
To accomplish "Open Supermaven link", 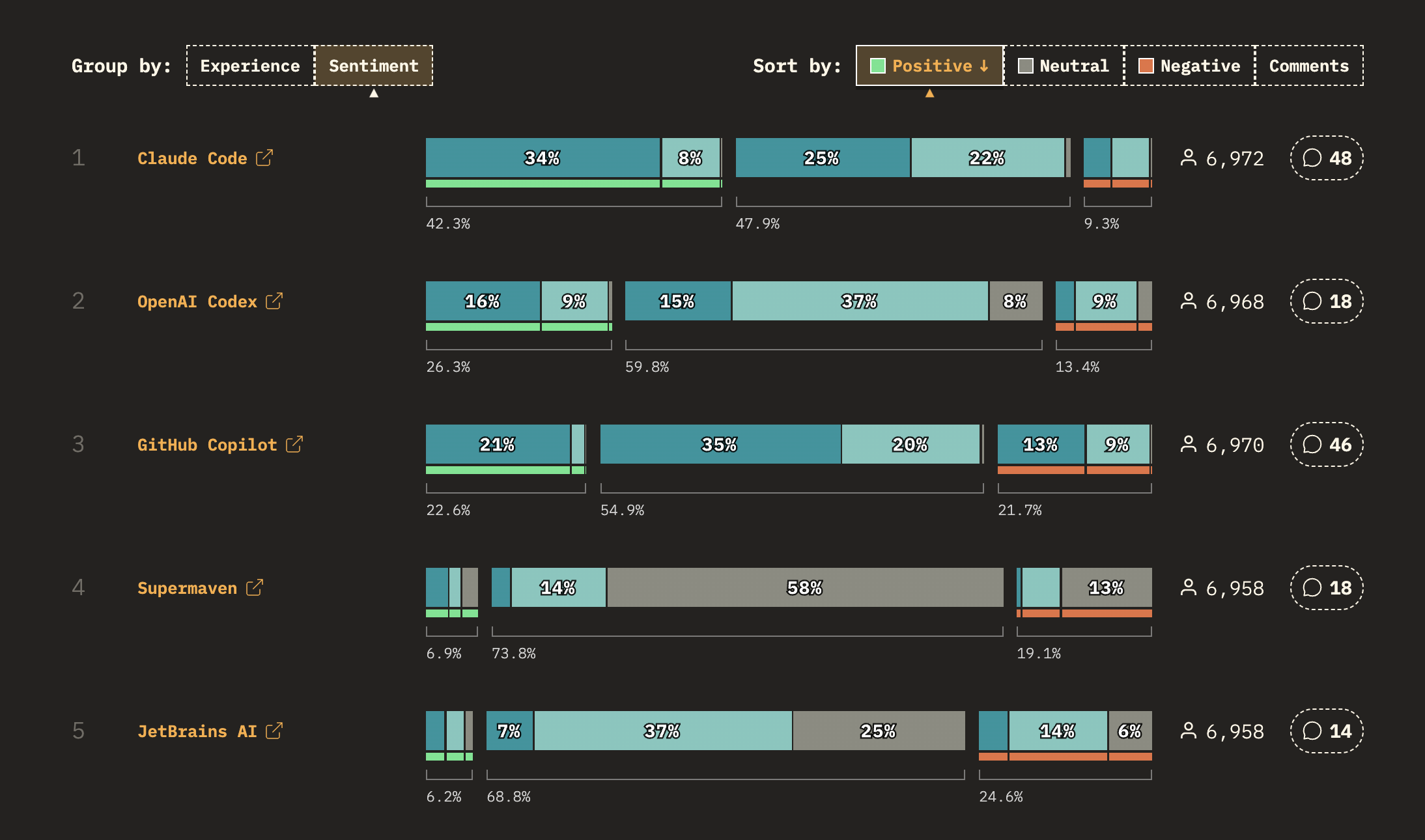I will point(187,588).
